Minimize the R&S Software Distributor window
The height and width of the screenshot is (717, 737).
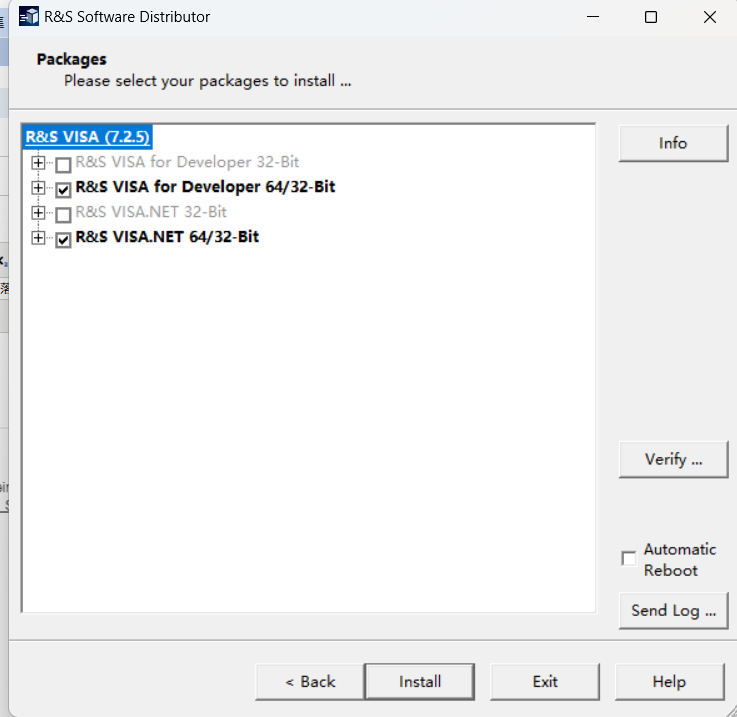(x=593, y=17)
